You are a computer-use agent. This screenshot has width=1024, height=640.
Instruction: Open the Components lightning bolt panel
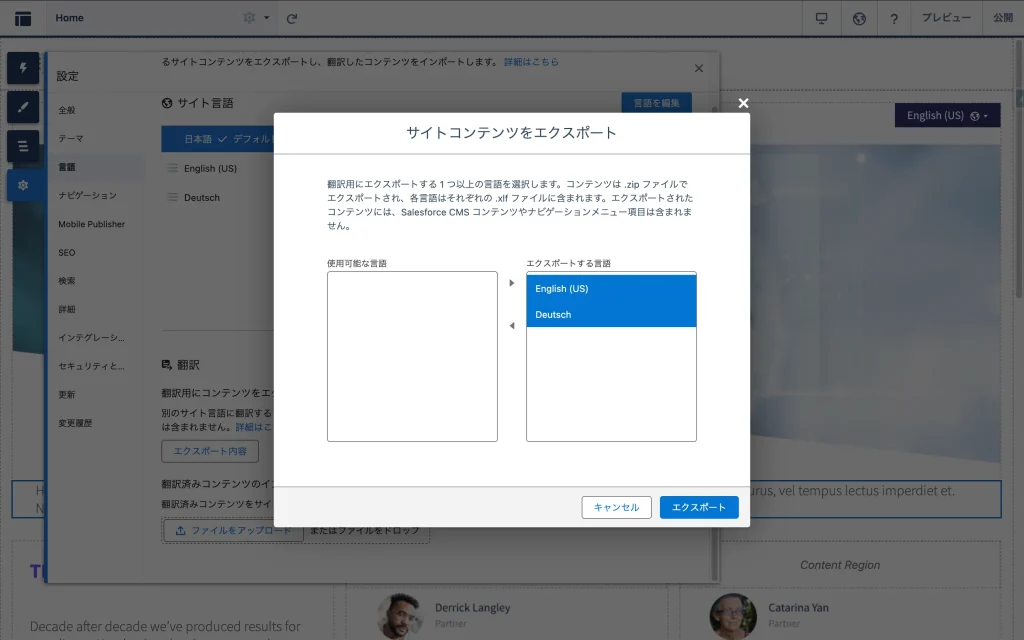pos(23,68)
